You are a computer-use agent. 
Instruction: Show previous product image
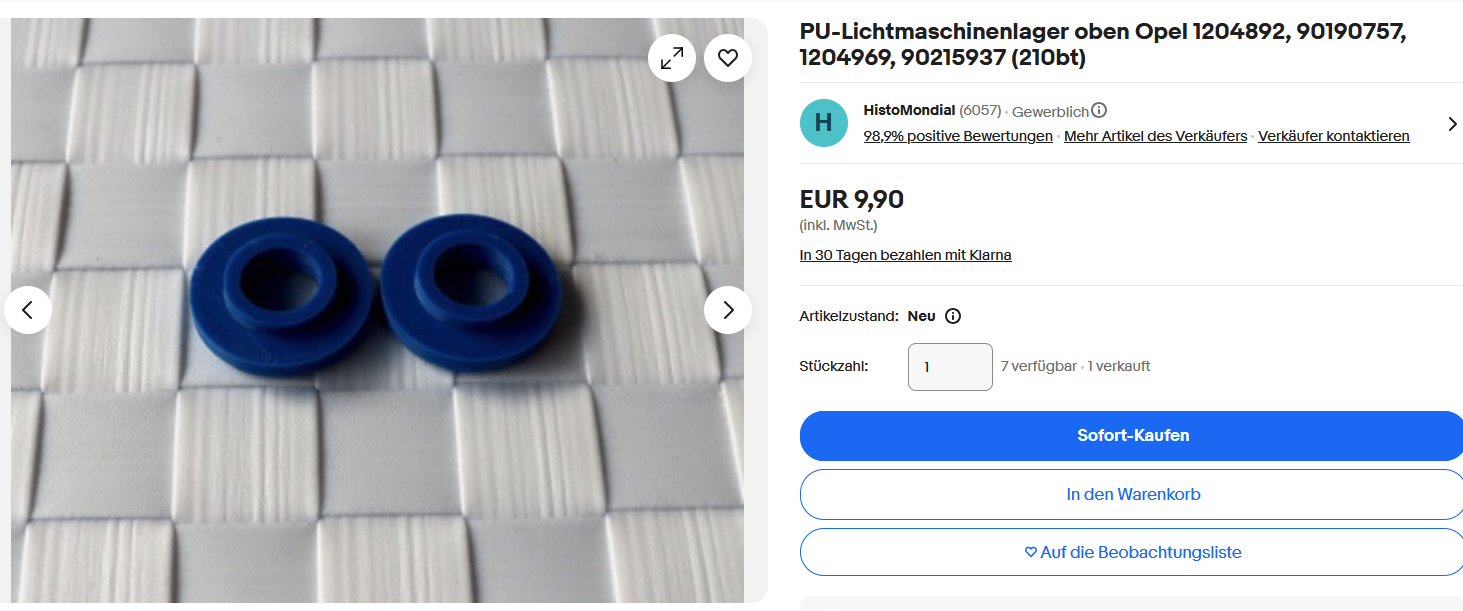[x=28, y=310]
